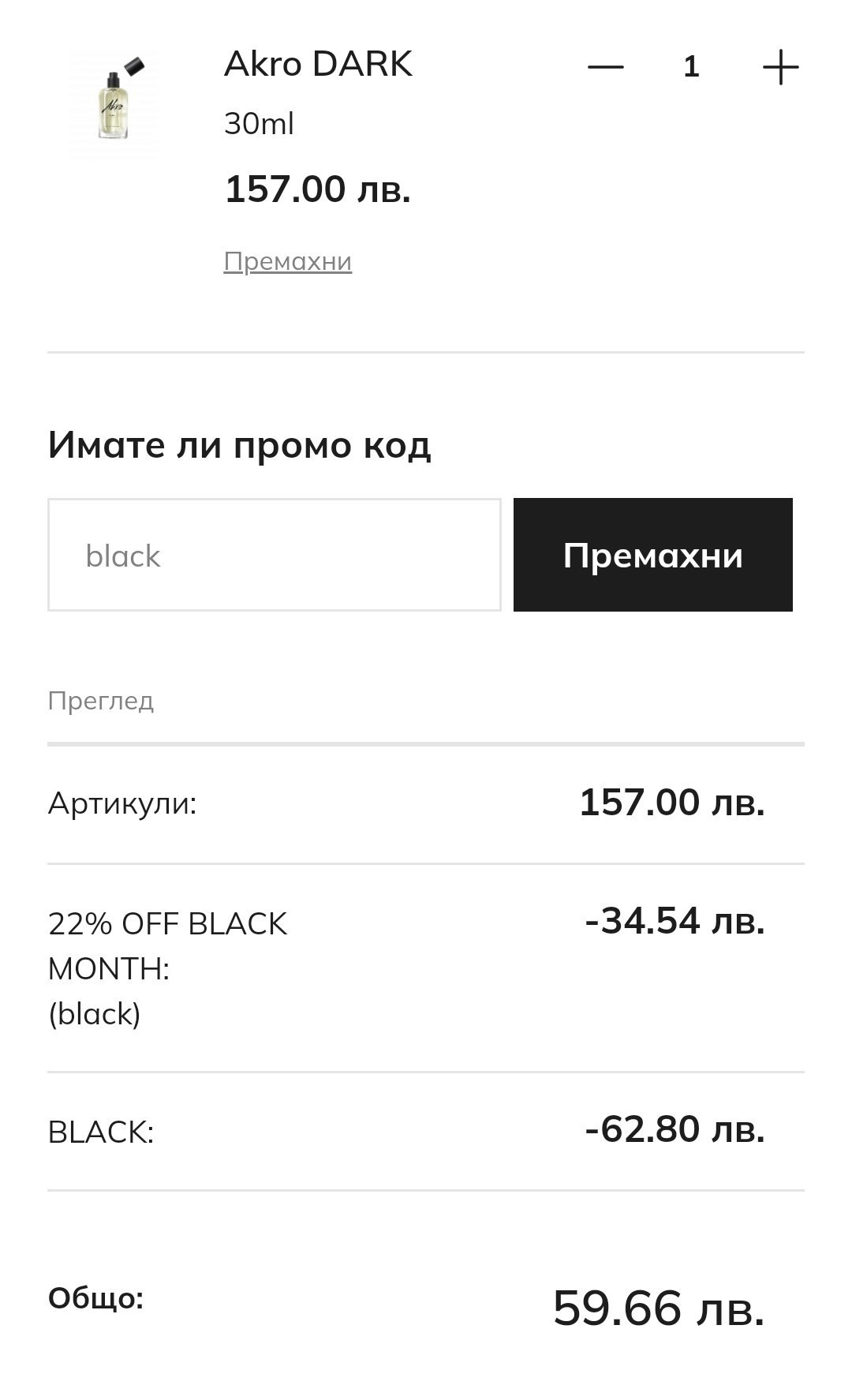This screenshot has width=852, height=1400.
Task: Click the Артикули row label
Action: pos(122,803)
